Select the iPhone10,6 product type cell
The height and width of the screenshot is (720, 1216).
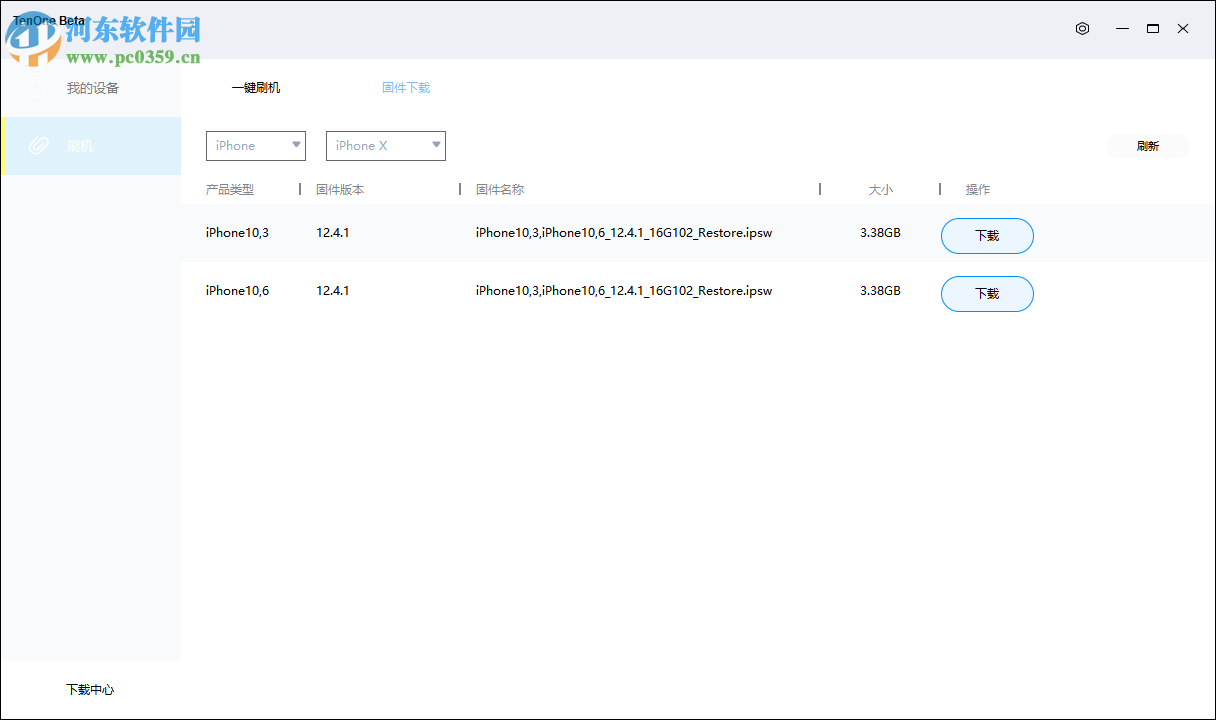pos(237,291)
